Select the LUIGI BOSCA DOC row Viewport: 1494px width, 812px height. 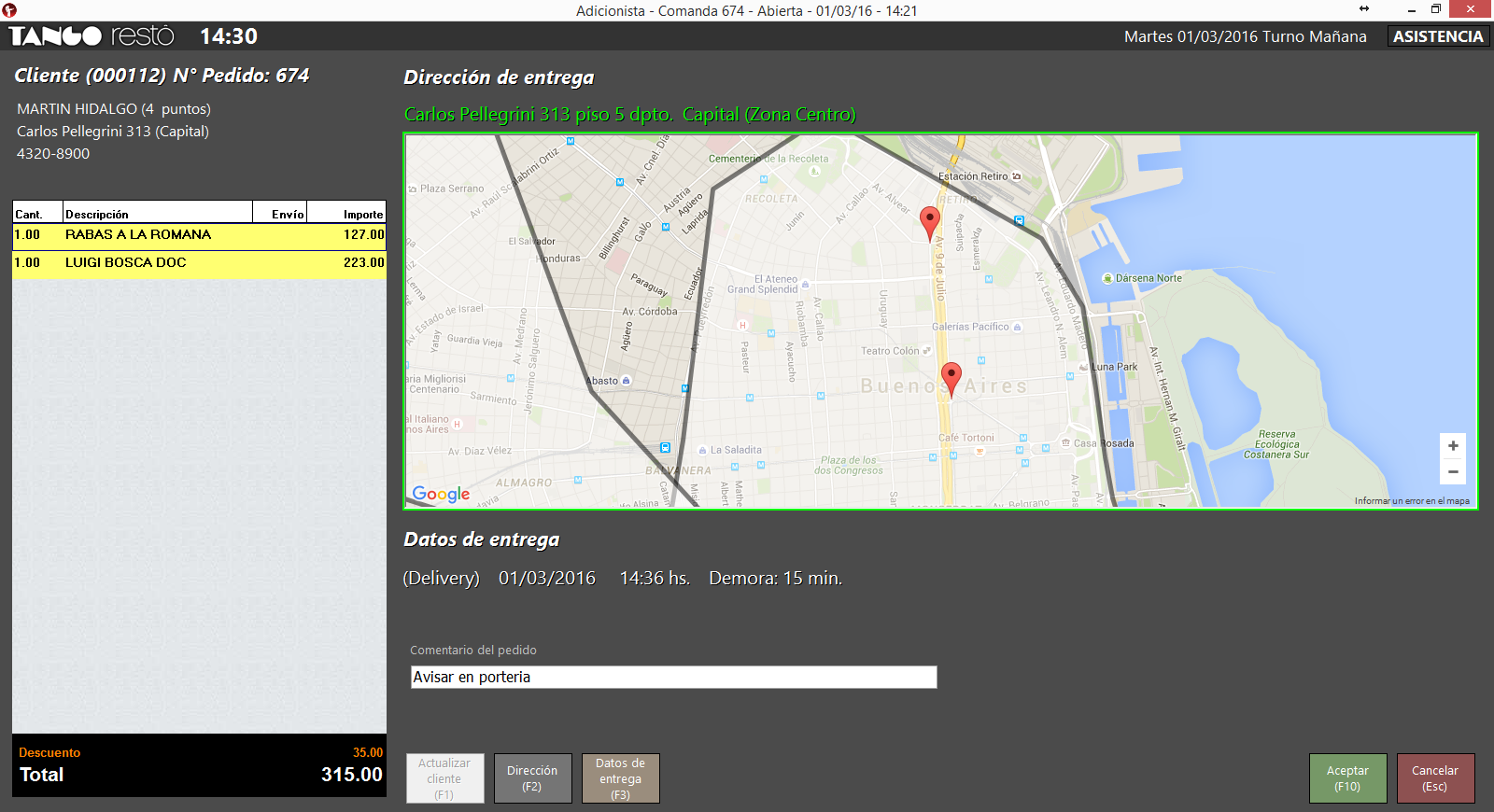(199, 263)
